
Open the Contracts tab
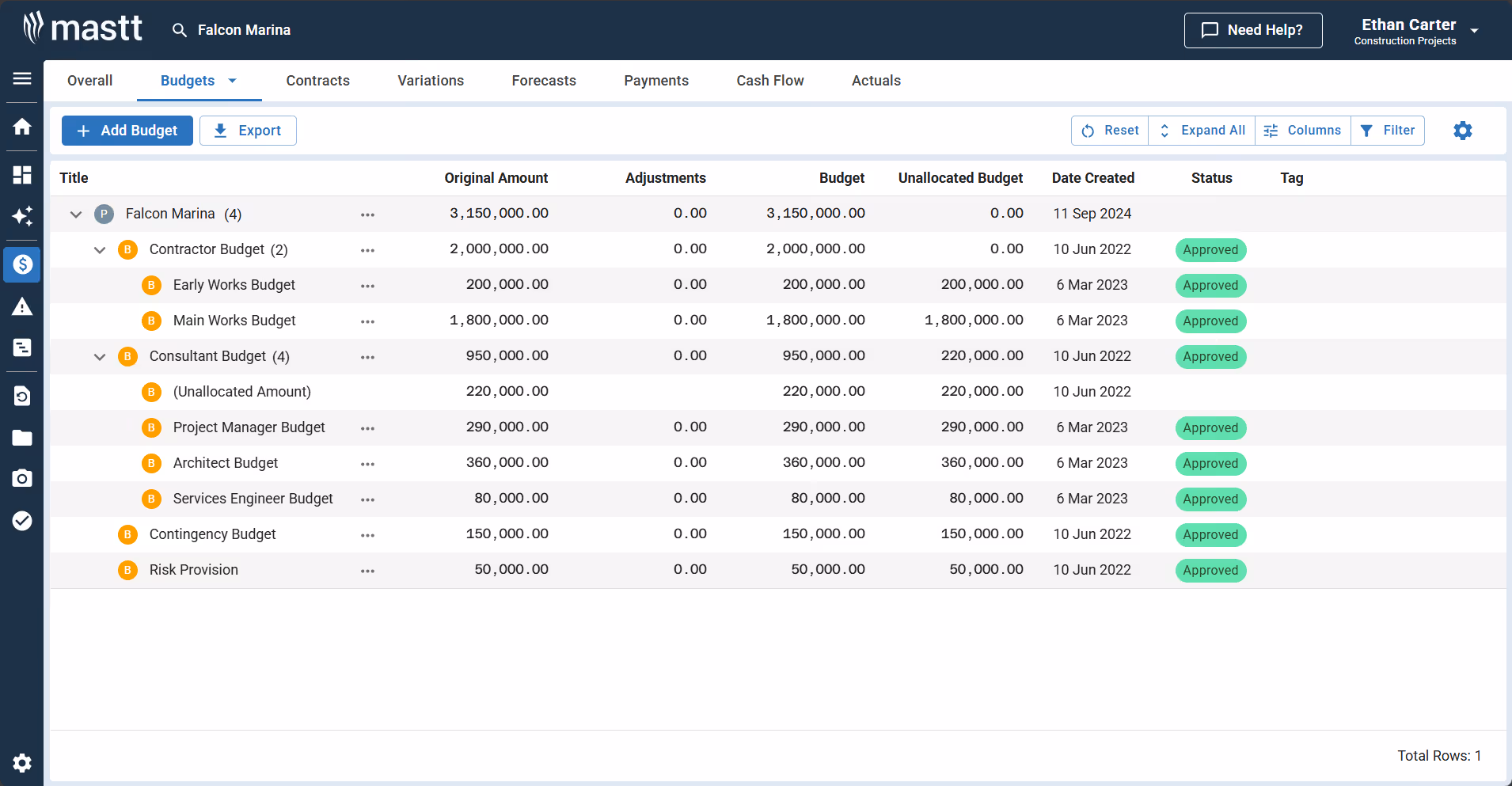coord(317,80)
